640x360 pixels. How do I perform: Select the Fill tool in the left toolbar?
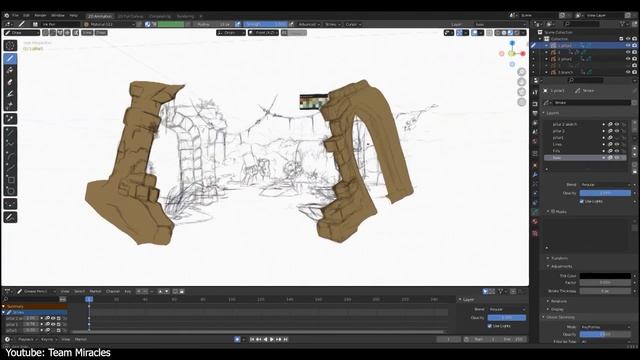[10, 70]
